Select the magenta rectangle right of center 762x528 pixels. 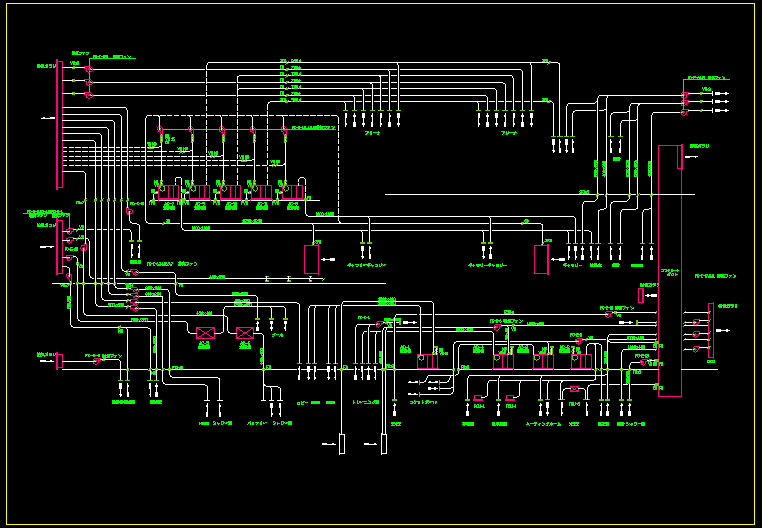541,259
